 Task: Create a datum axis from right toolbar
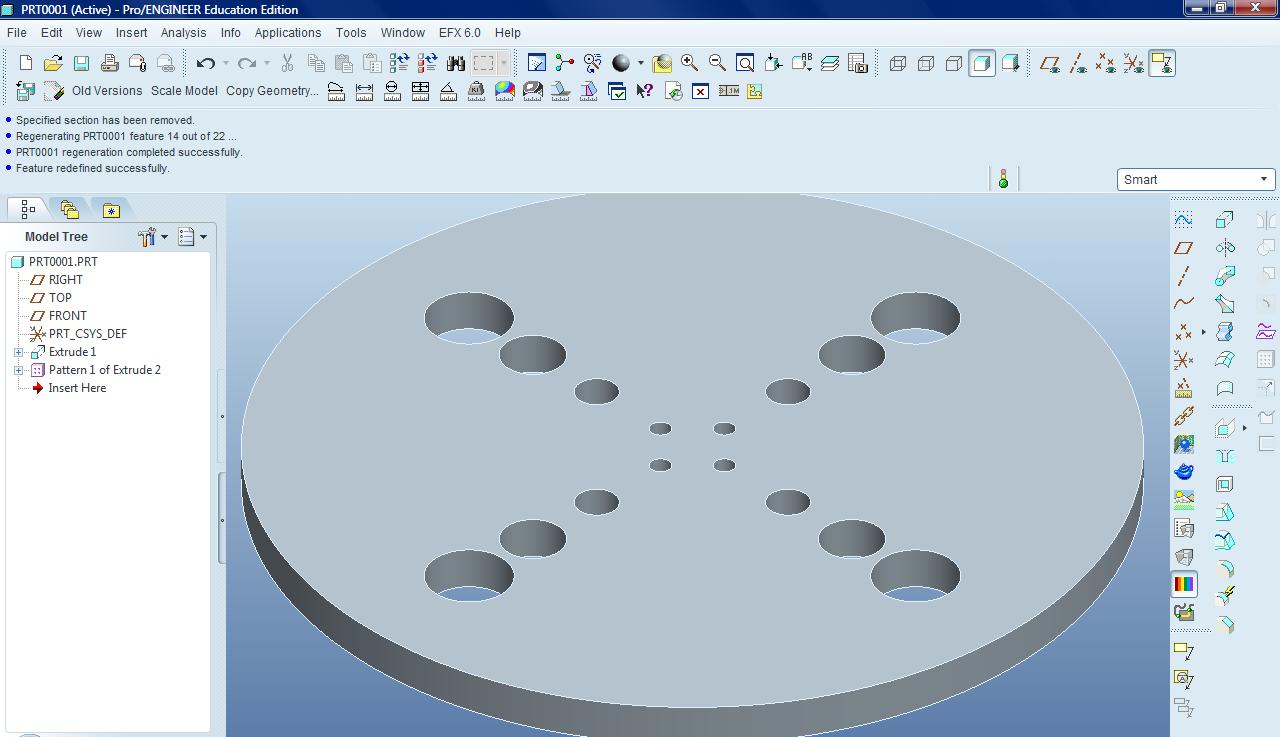[x=1184, y=276]
